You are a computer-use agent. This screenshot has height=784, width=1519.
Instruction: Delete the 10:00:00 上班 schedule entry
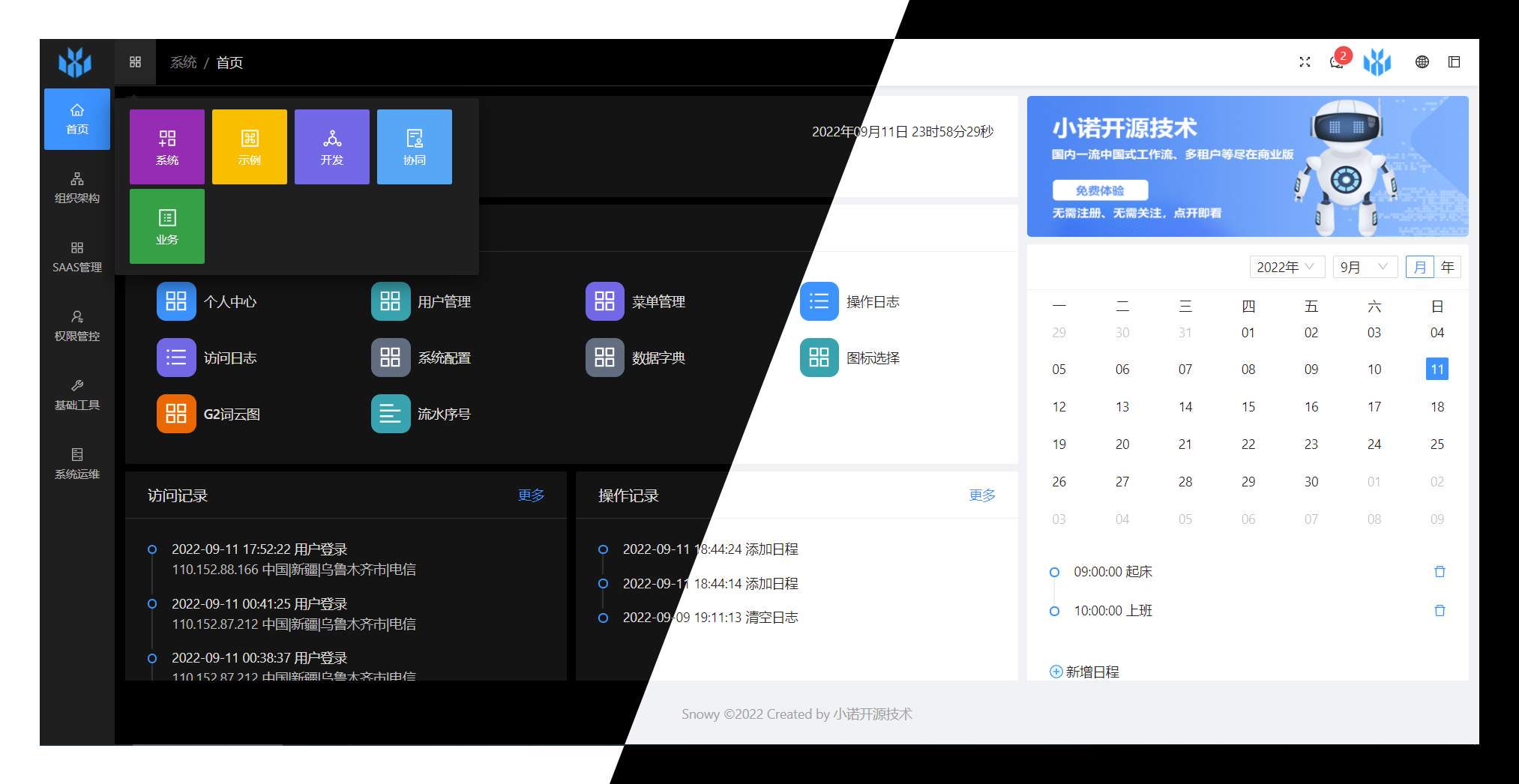pos(1439,611)
